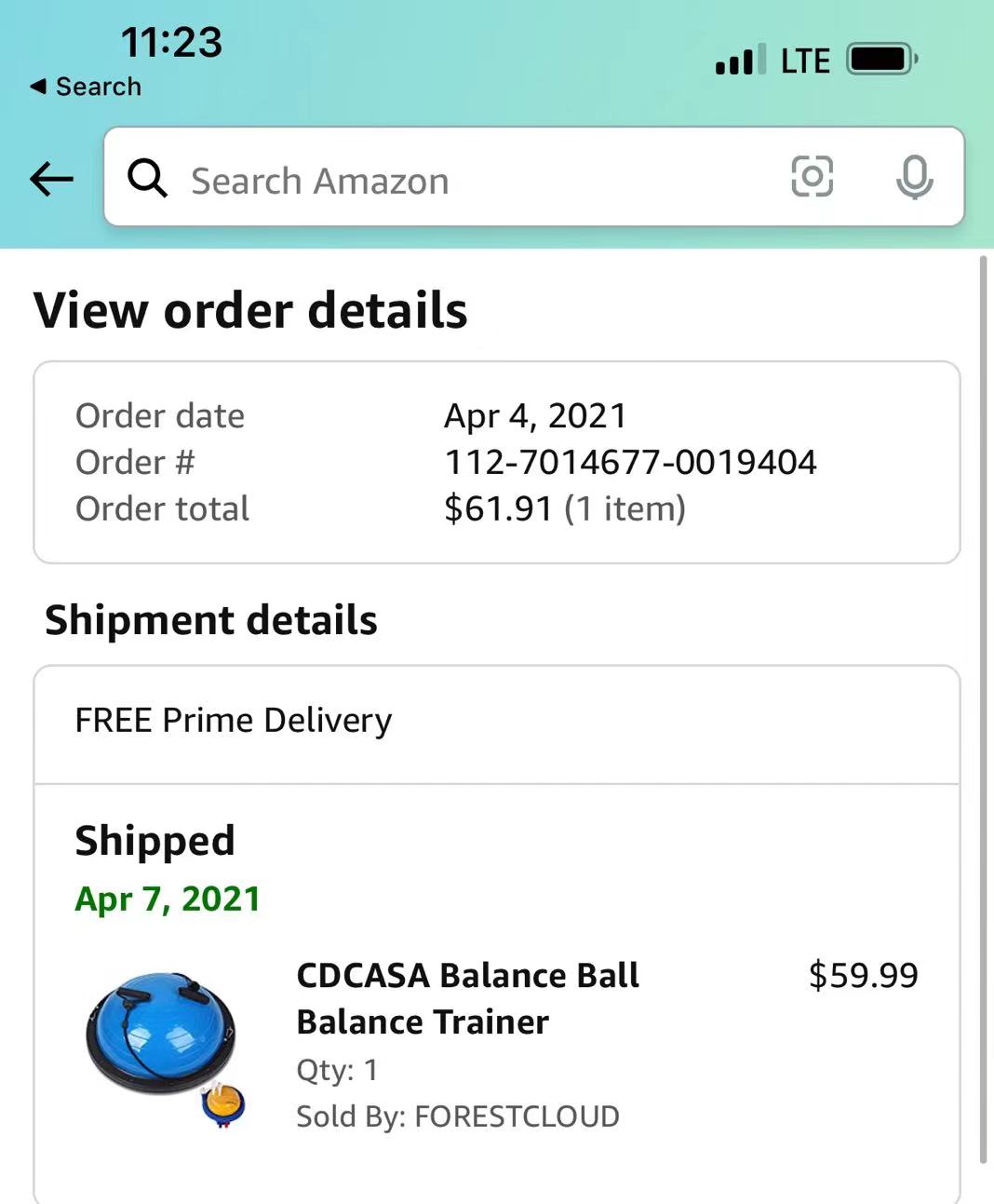Tap the 11:23 clock in status bar
This screenshot has height=1204, width=994.
pyautogui.click(x=172, y=42)
